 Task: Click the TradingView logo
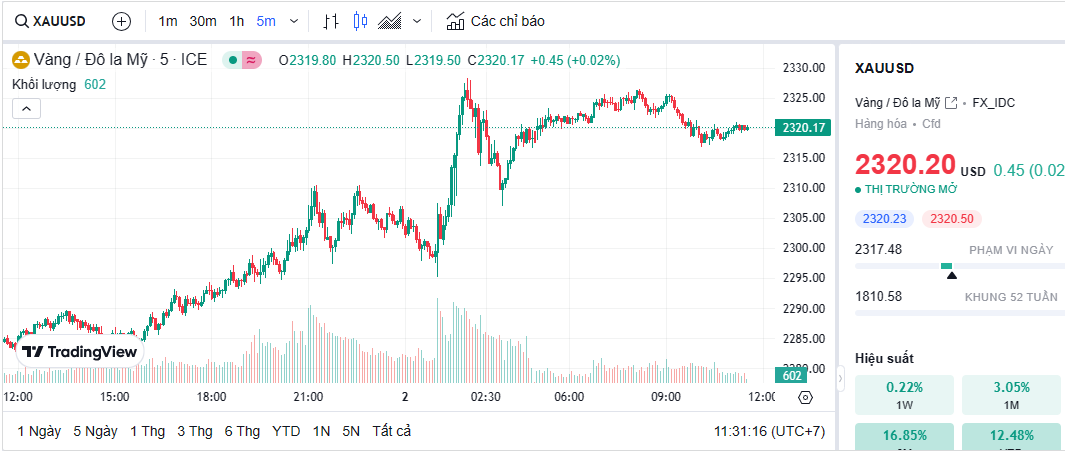tap(79, 352)
